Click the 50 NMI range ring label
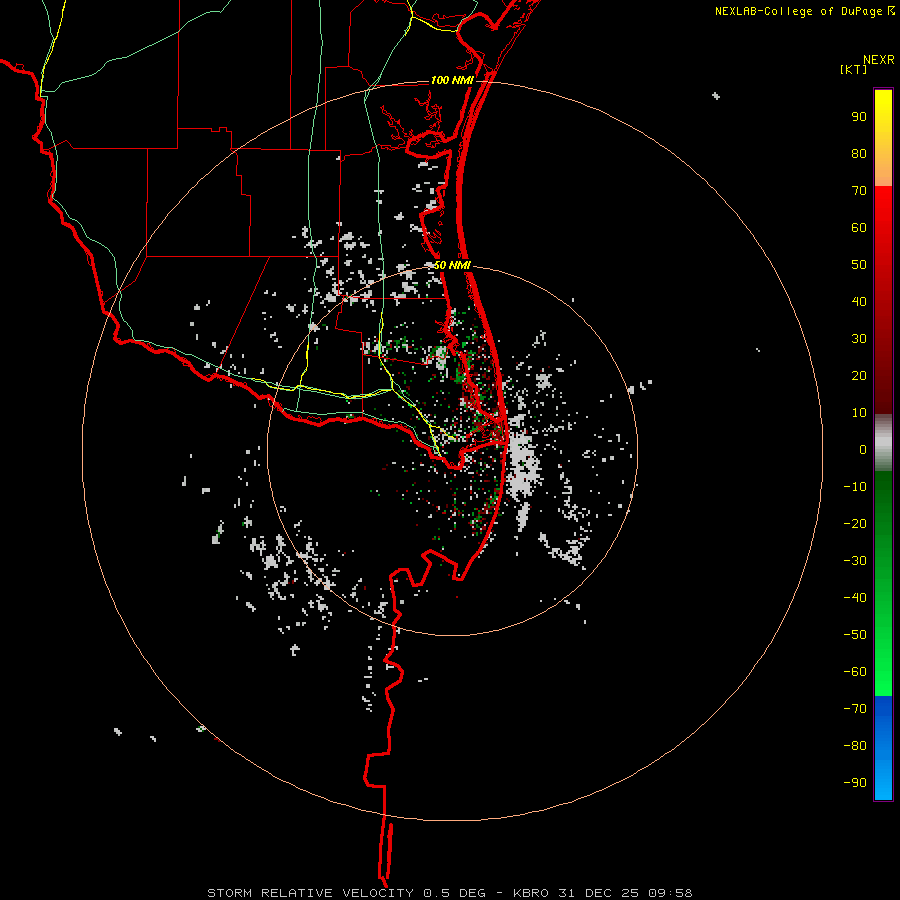Screen dimensions: 900x900 tap(452, 265)
